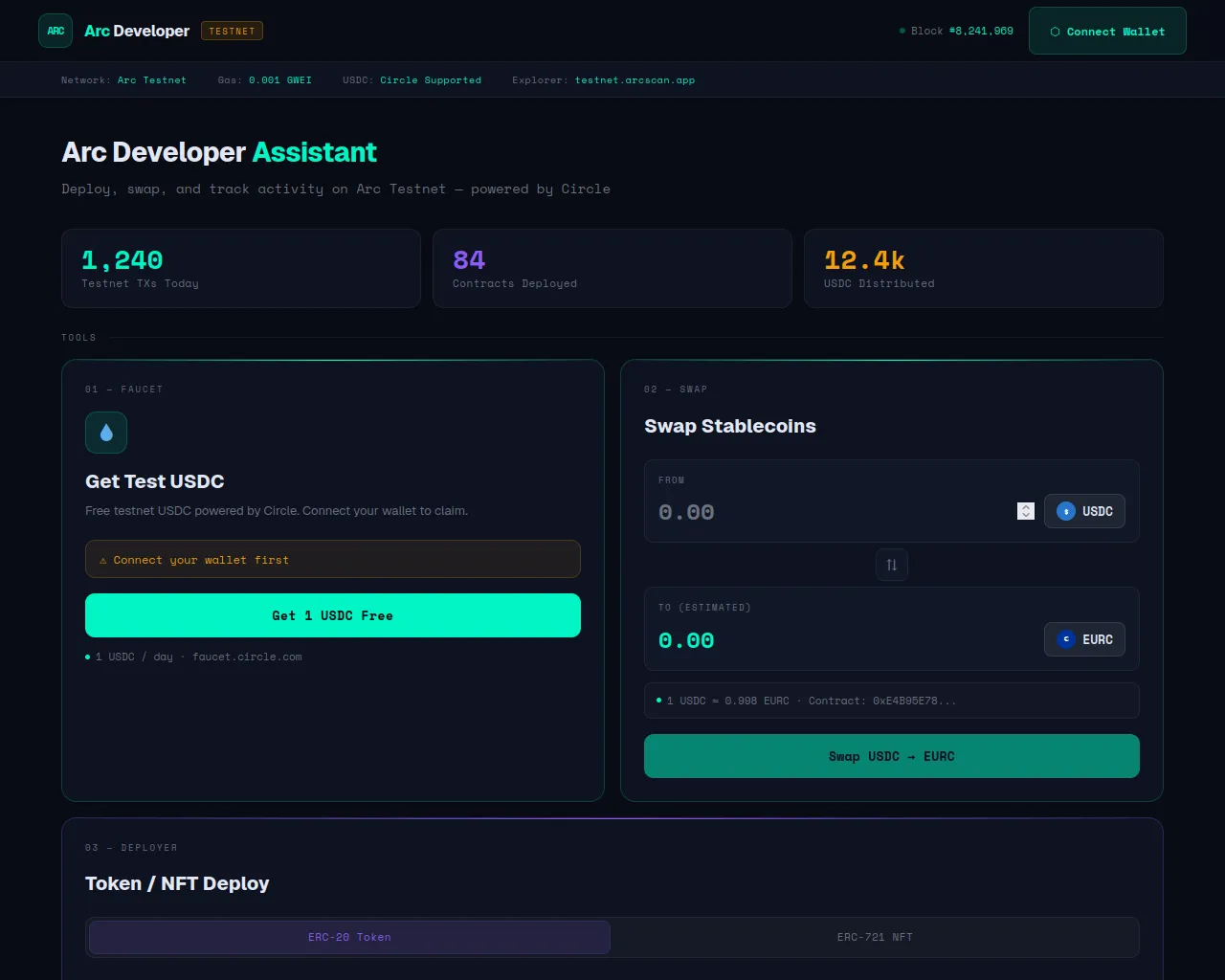Switch to the ERC-721 NFT tab

[x=875, y=937]
